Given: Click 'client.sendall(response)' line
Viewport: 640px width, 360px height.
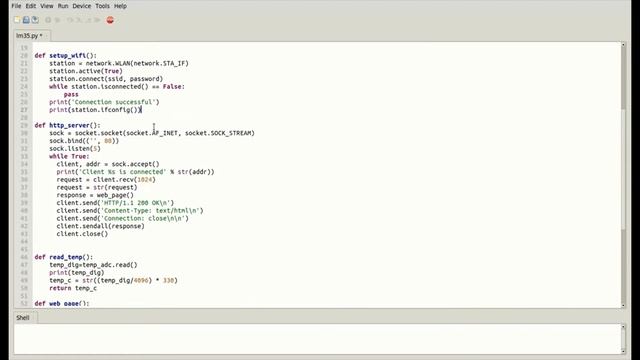Looking at the screenshot, I should tap(100, 226).
